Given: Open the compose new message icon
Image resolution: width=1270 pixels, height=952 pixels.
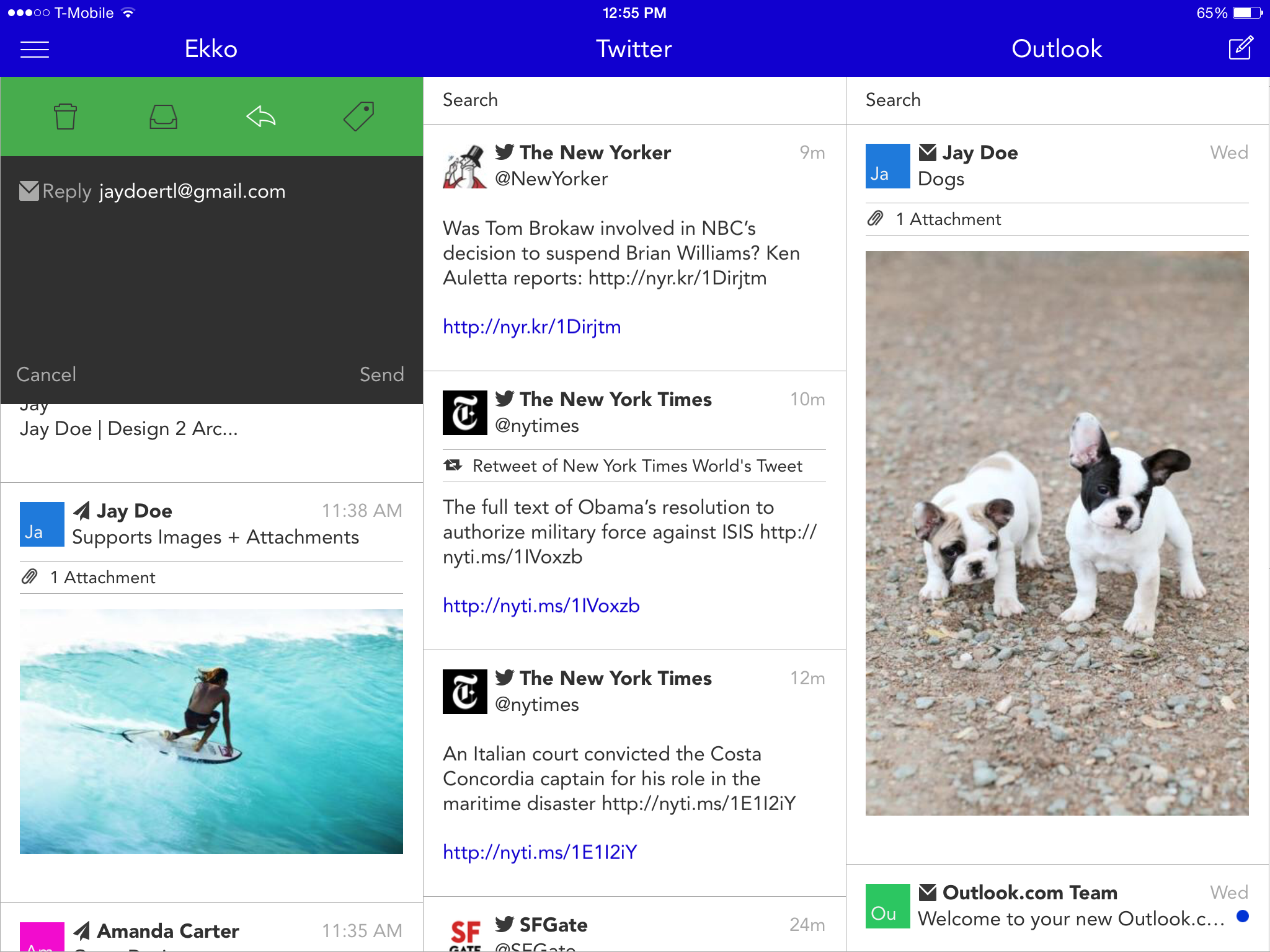Looking at the screenshot, I should click(1241, 48).
